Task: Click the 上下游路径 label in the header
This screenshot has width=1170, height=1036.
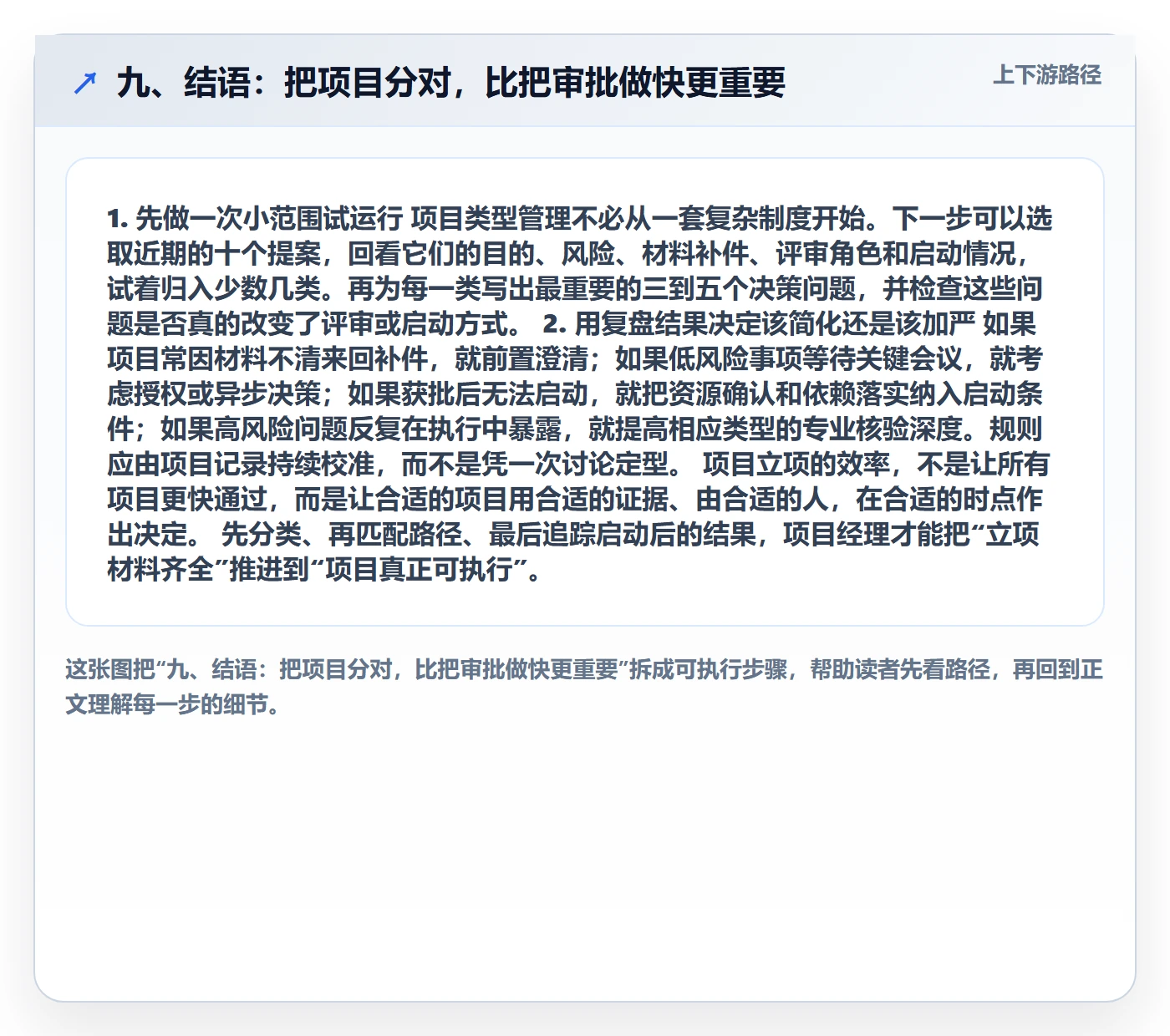Action: pyautogui.click(x=1047, y=75)
